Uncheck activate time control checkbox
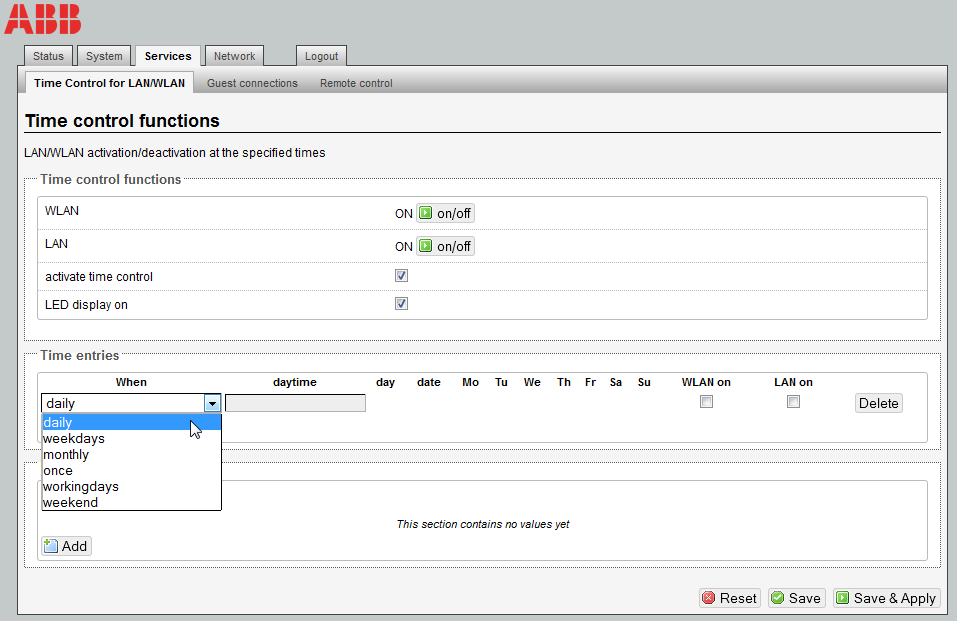Screen dimensions: 957x621 point(401,276)
